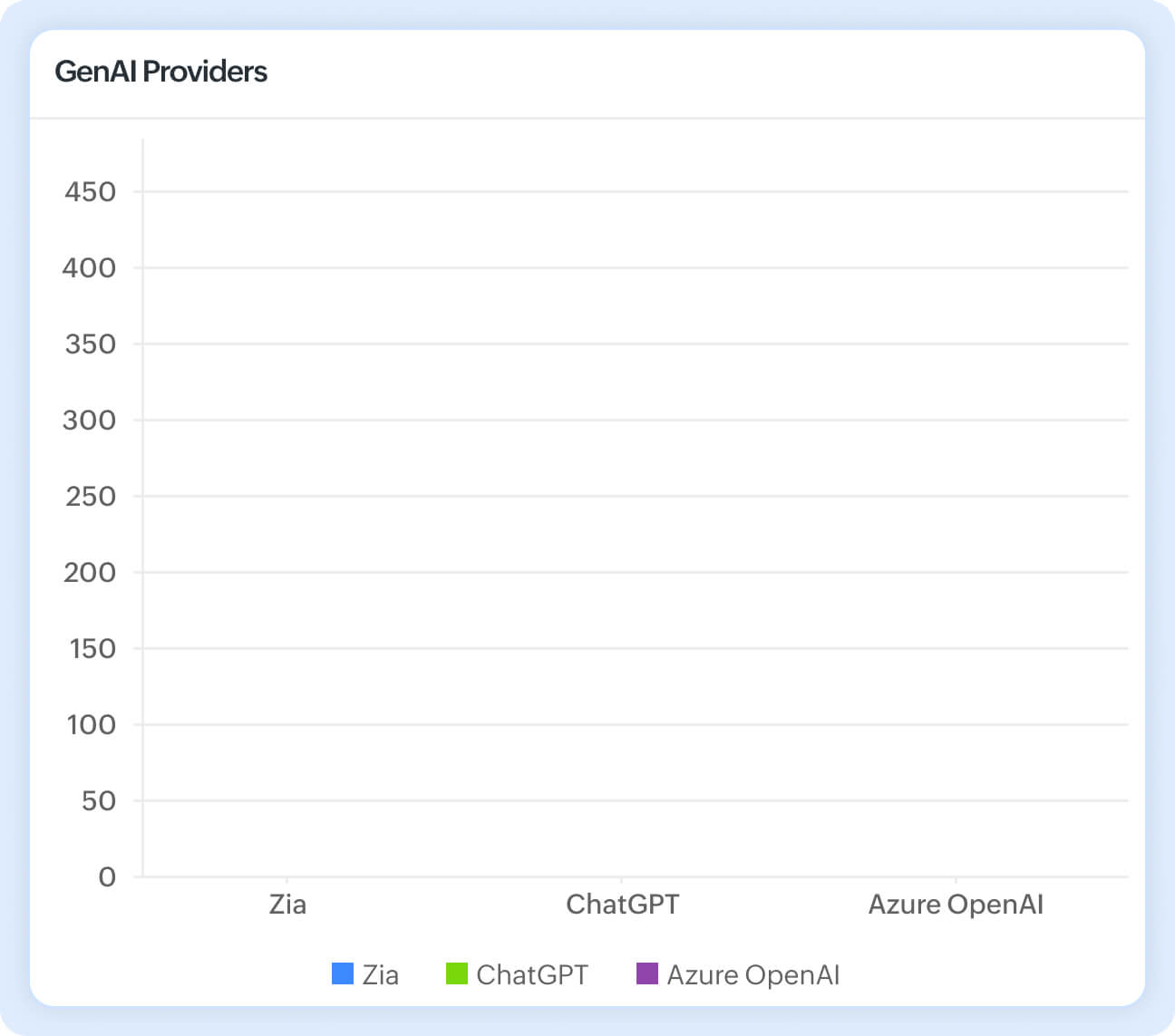The width and height of the screenshot is (1175, 1036).
Task: Click the 100 y-axis value label
Action: (x=92, y=725)
